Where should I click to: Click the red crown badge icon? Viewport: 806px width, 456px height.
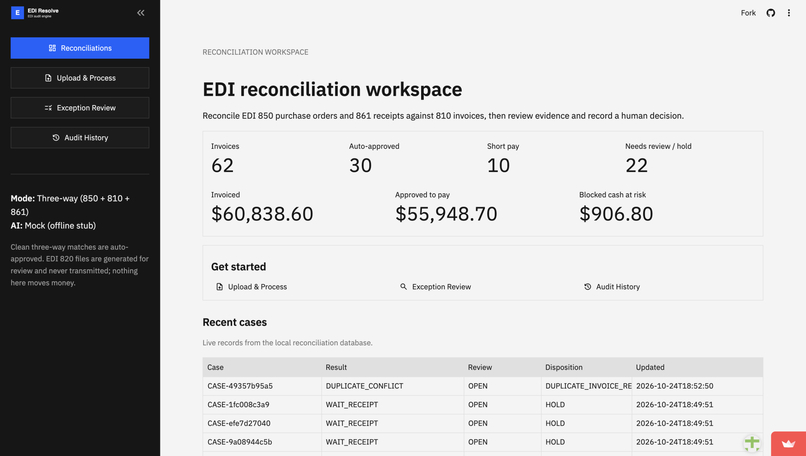[789, 444]
